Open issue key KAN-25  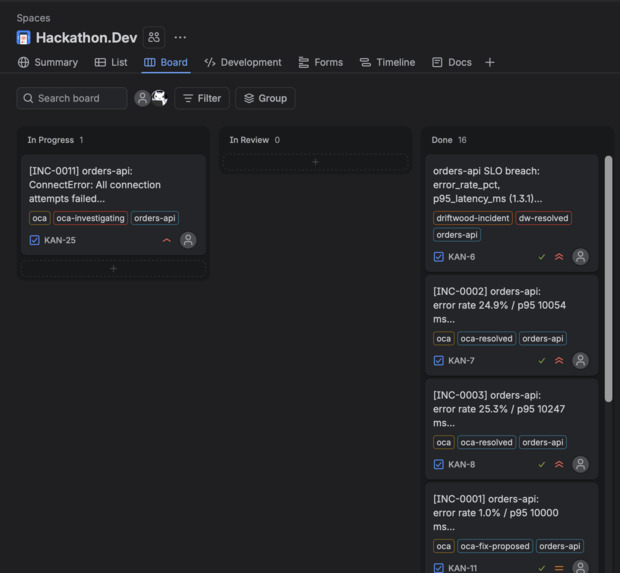60,240
